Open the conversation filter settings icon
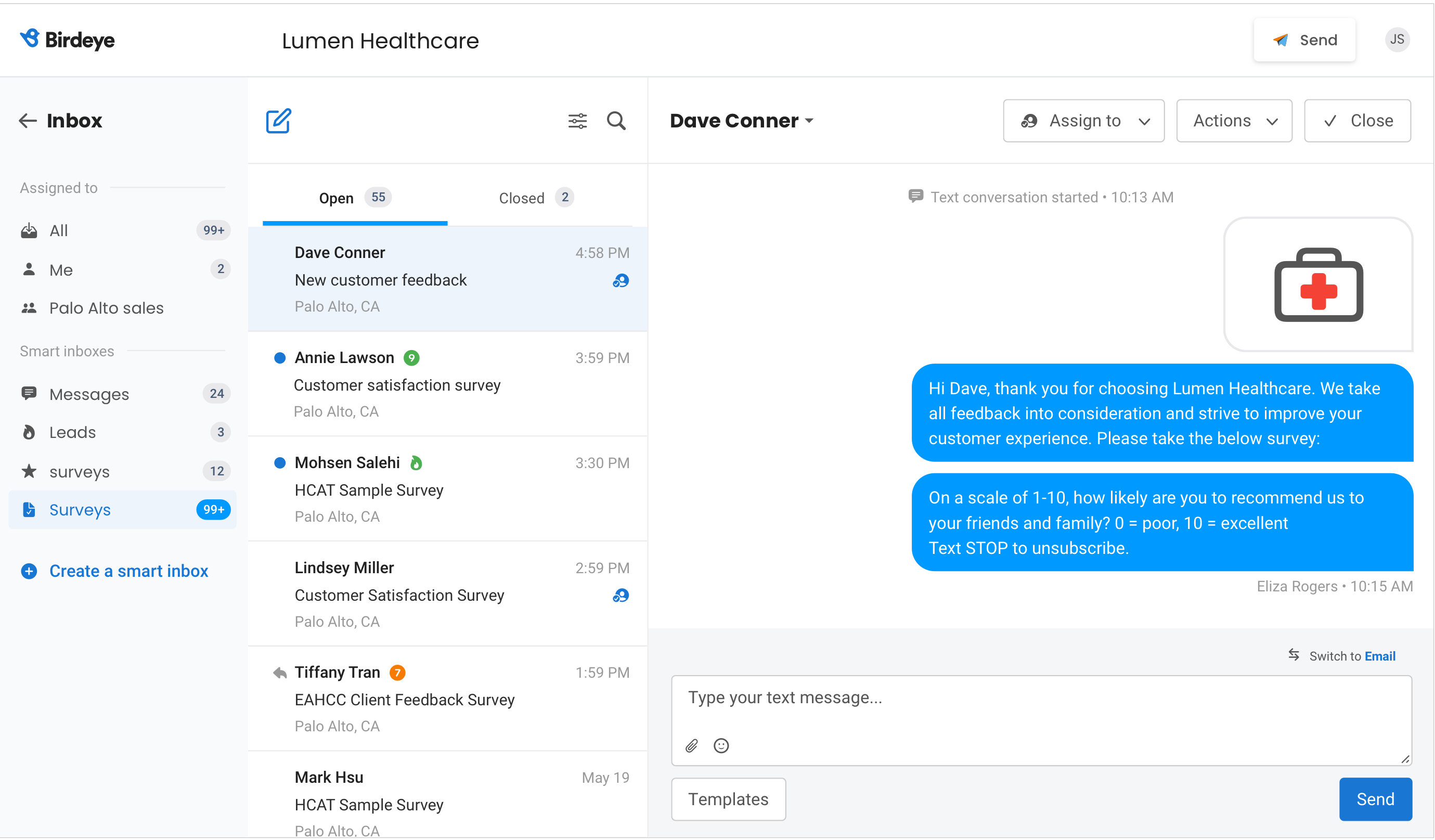This screenshot has width=1435, height=840. pyautogui.click(x=577, y=121)
